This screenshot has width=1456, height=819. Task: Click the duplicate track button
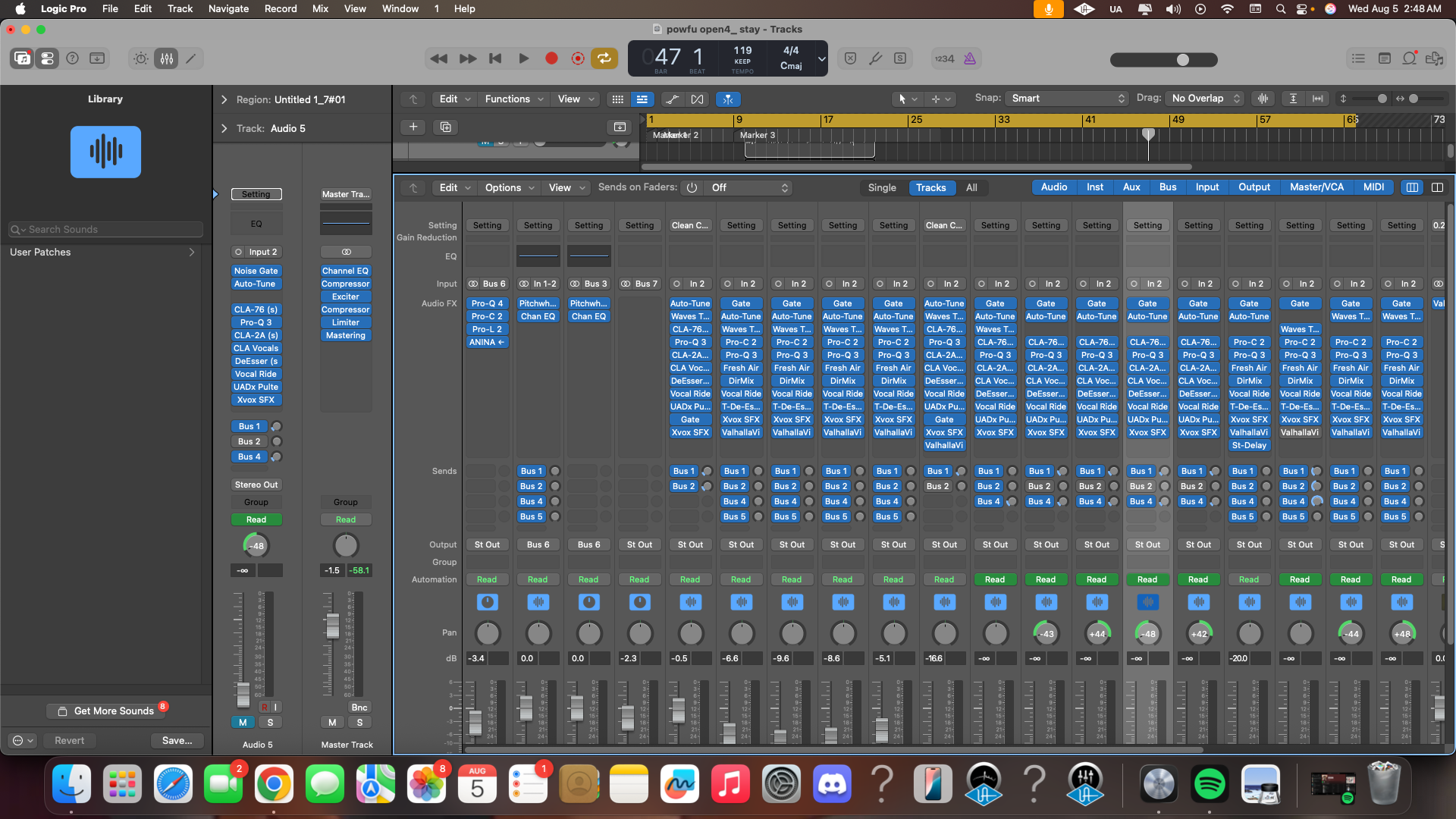click(446, 127)
